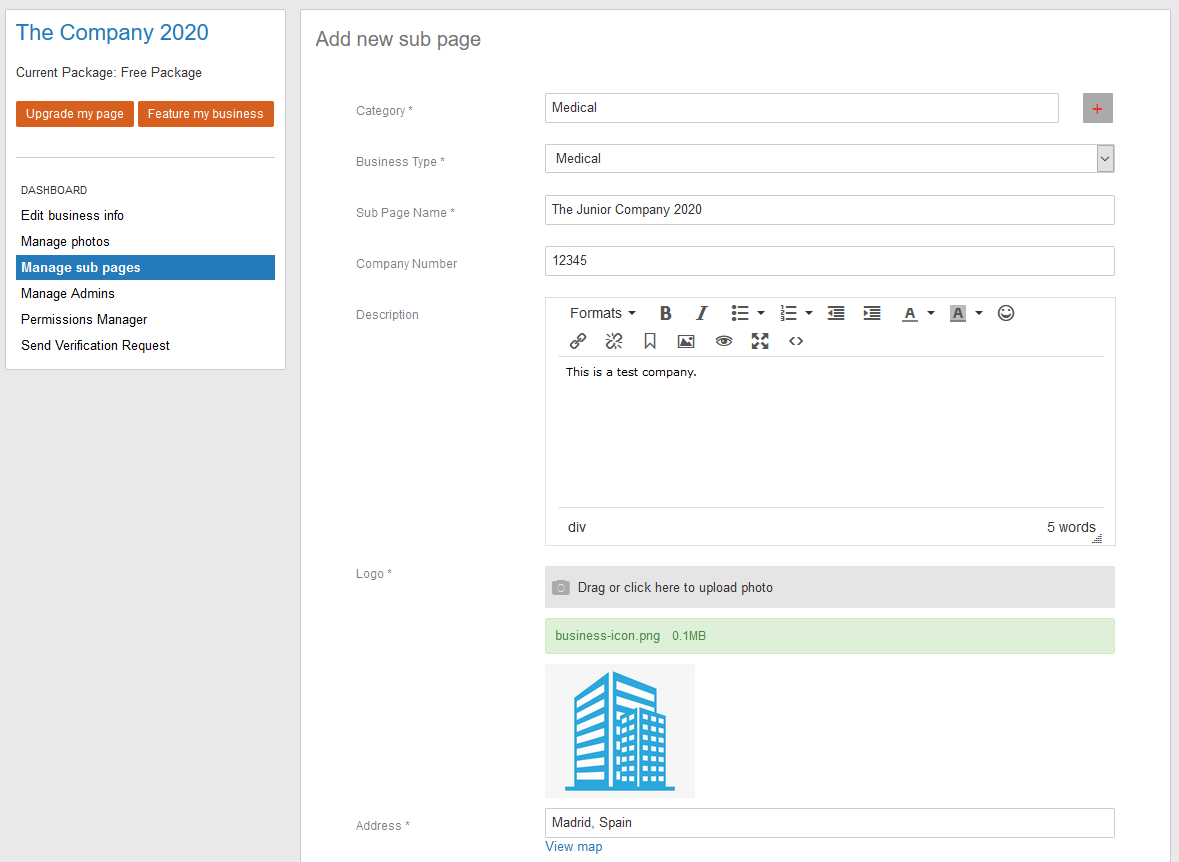Click the insert link icon

click(578, 341)
